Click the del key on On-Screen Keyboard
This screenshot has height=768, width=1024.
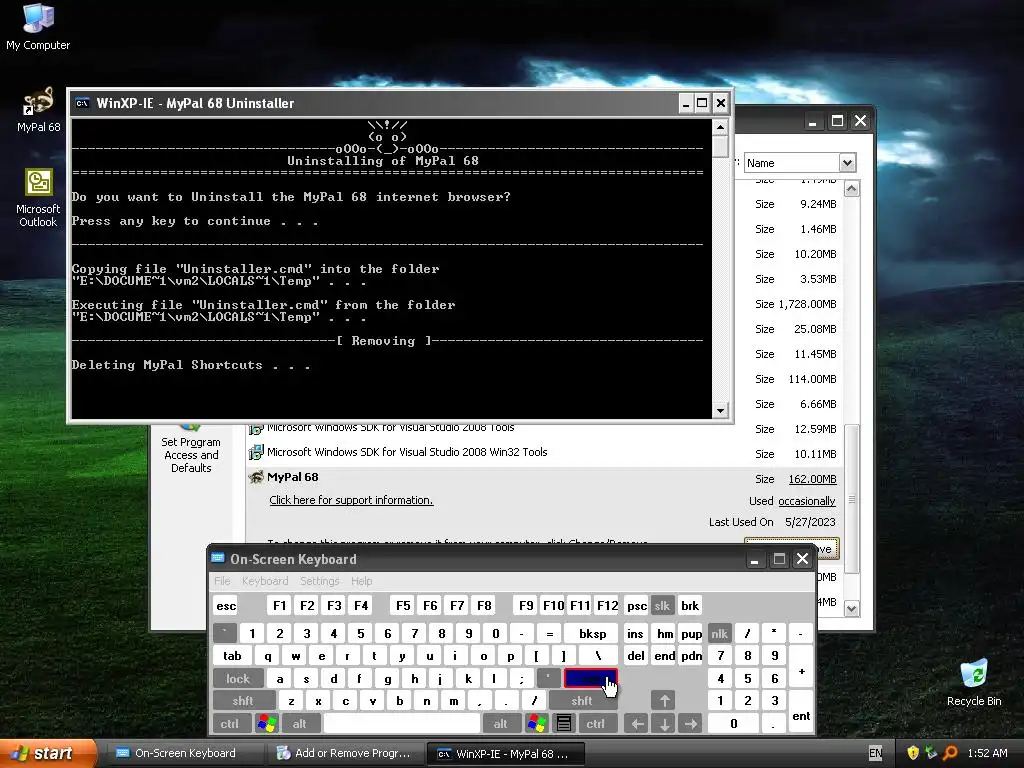click(x=635, y=656)
